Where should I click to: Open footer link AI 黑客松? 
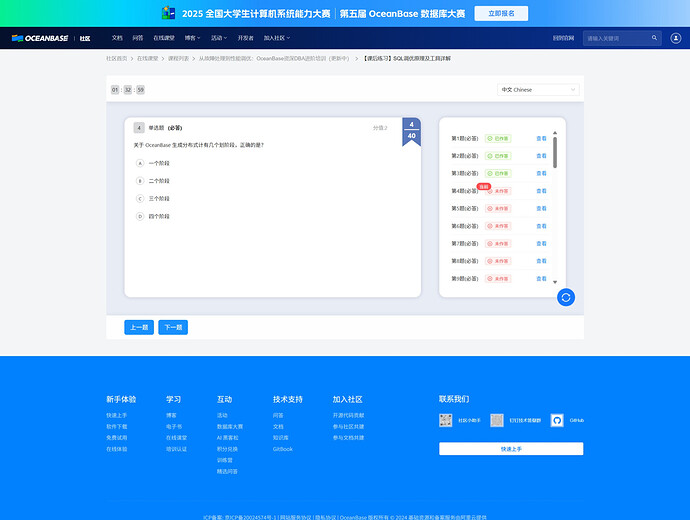[x=228, y=438]
